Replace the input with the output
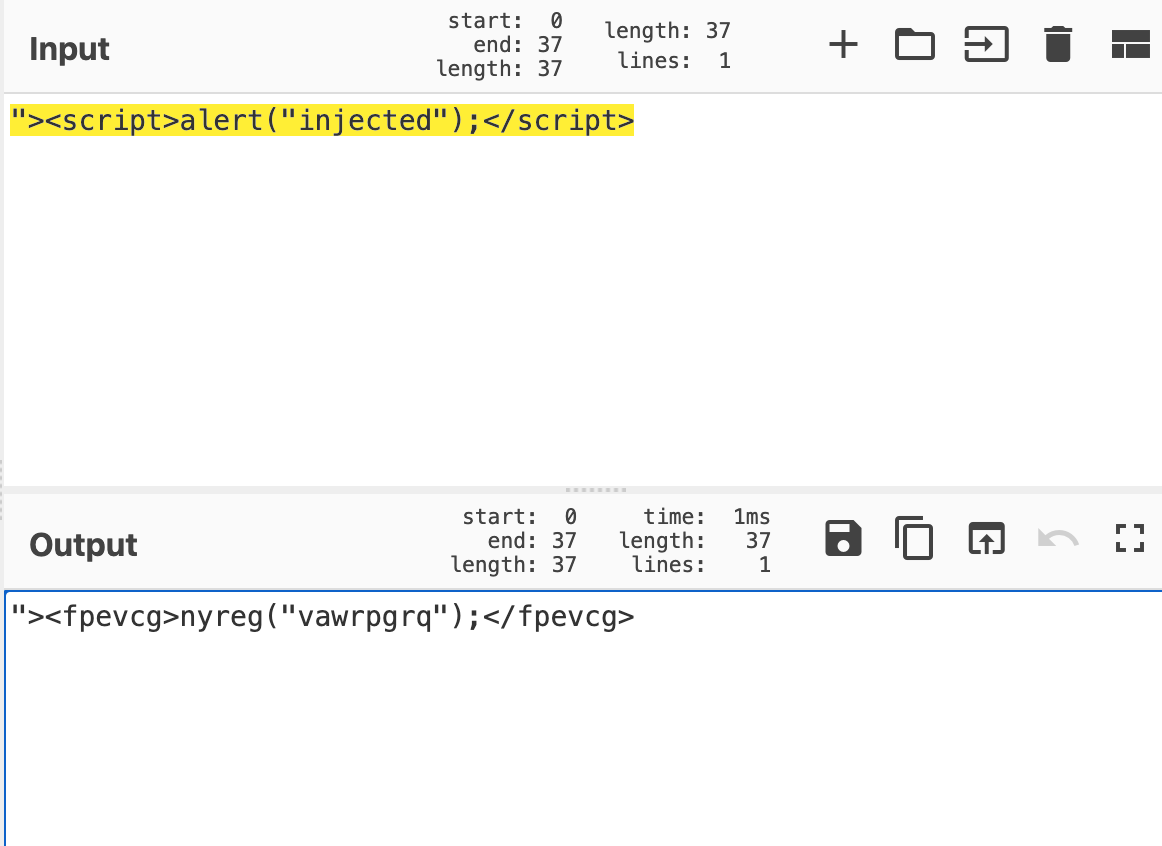 986,538
